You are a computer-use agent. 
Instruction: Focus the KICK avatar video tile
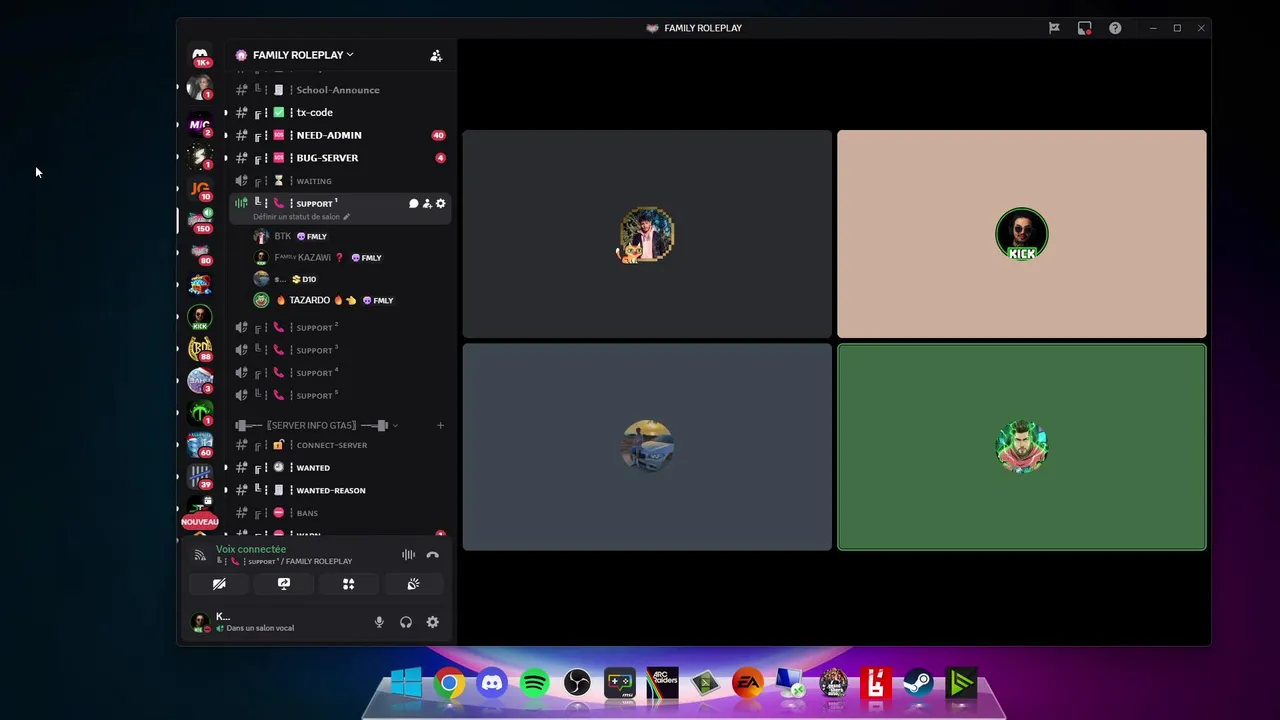(1021, 234)
